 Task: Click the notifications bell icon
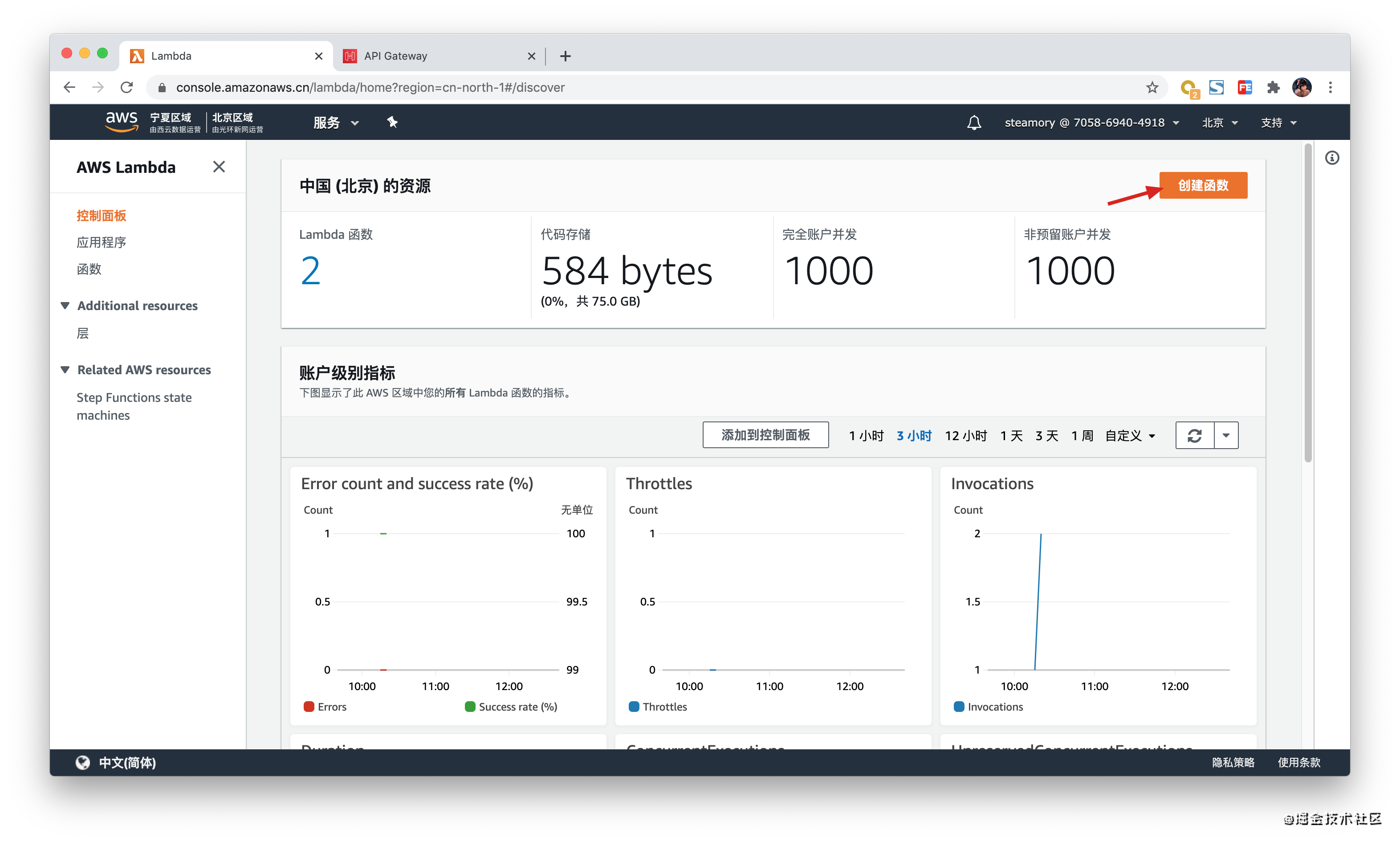tap(973, 123)
